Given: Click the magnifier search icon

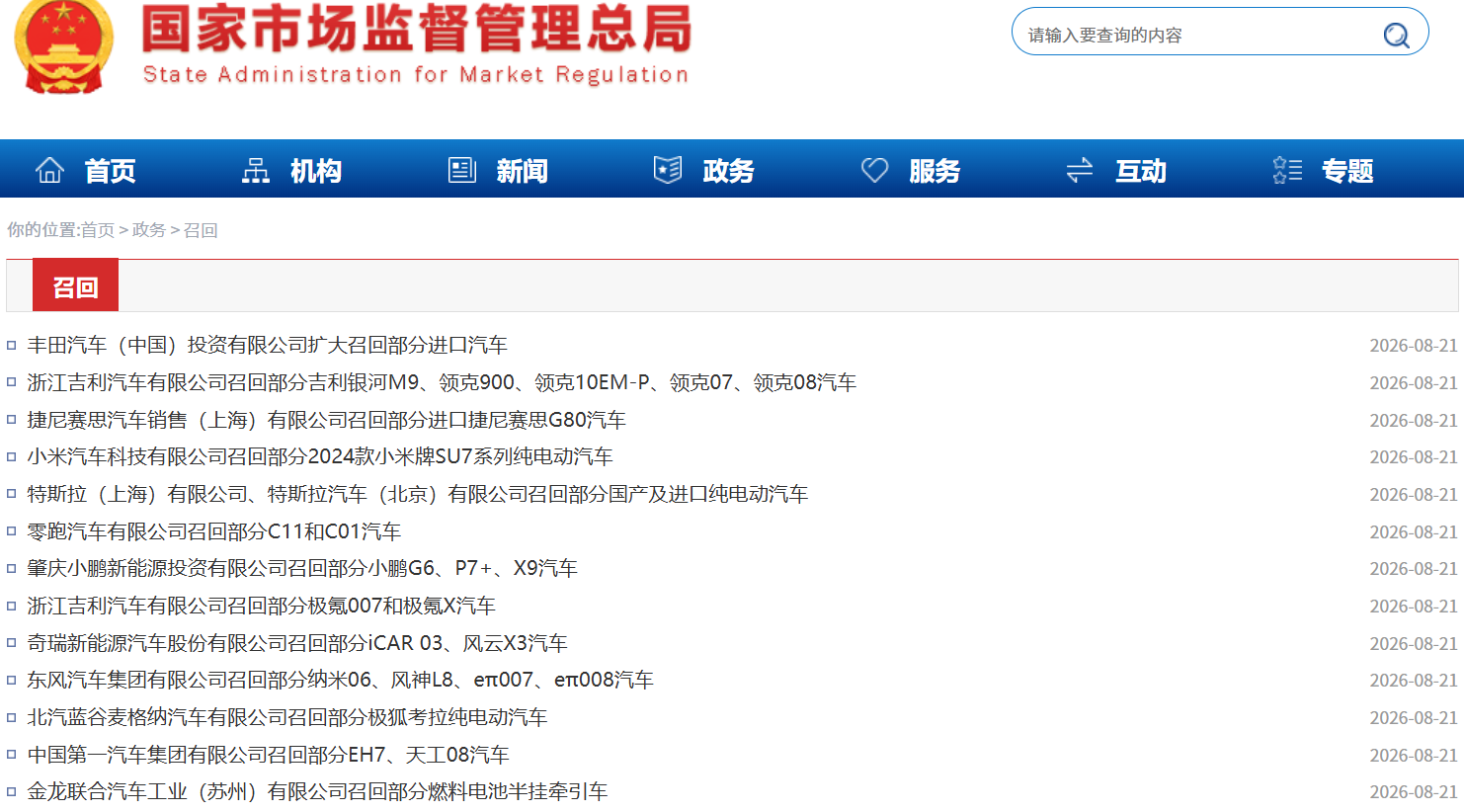Looking at the screenshot, I should [1396, 36].
